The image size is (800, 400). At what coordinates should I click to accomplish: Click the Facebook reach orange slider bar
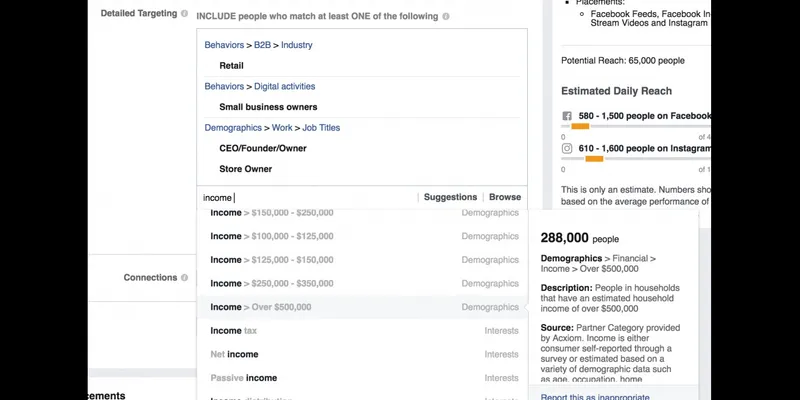click(580, 126)
